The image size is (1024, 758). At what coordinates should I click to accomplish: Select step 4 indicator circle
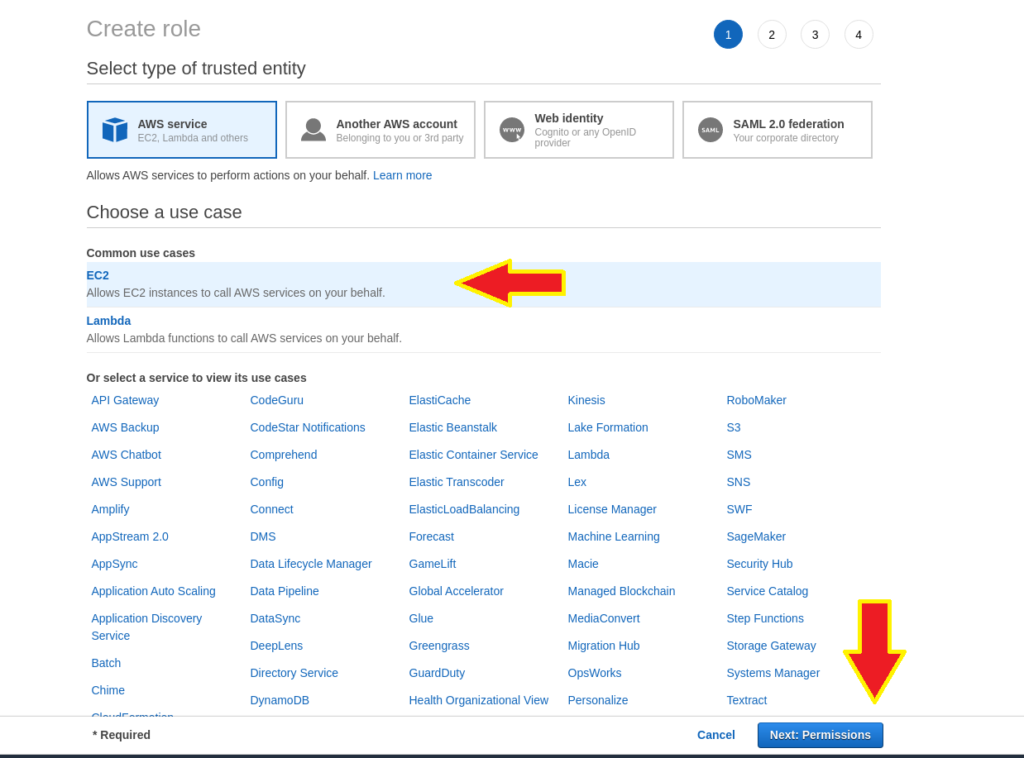(x=858, y=35)
